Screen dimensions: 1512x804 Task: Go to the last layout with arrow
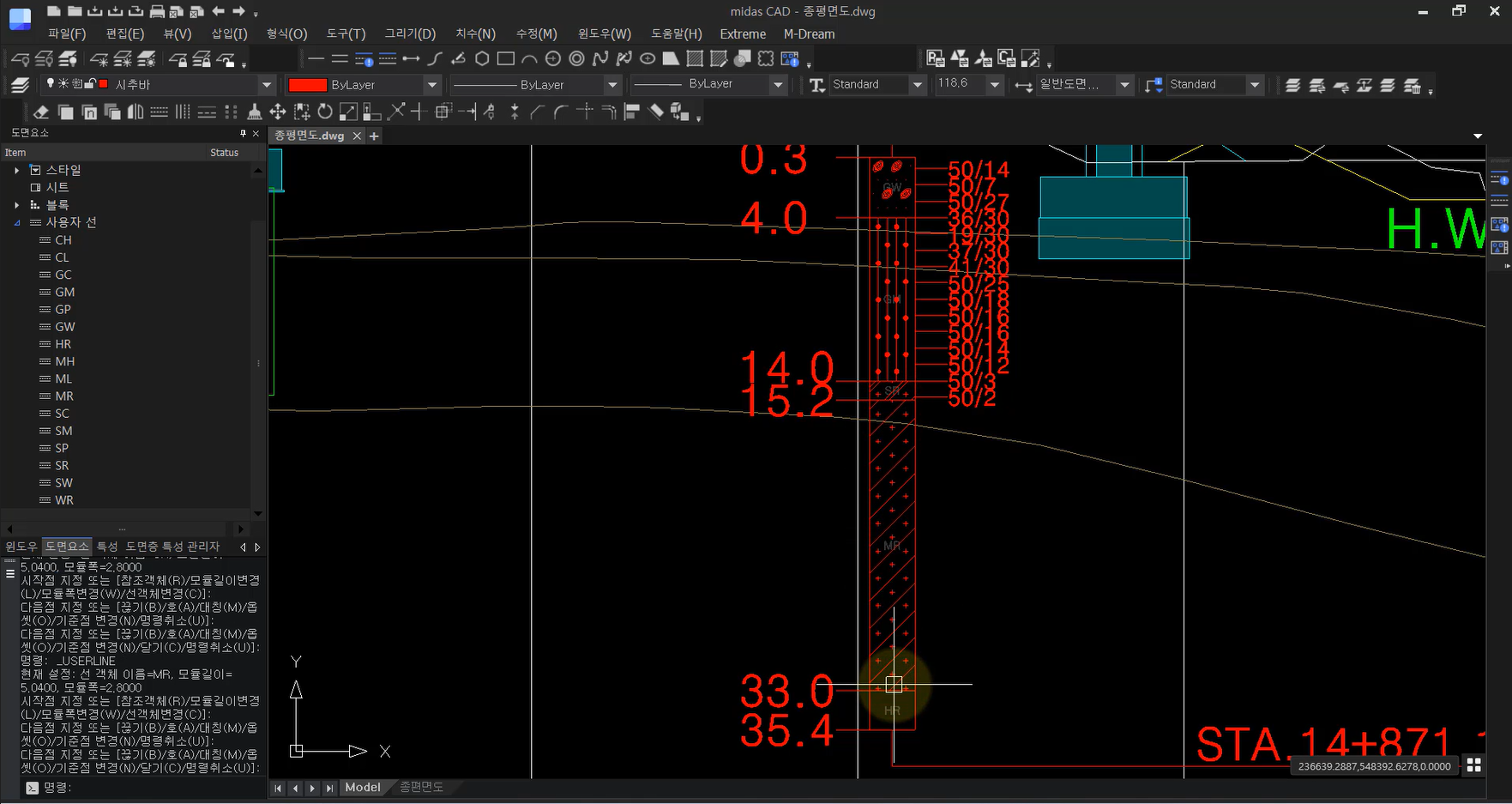point(329,788)
